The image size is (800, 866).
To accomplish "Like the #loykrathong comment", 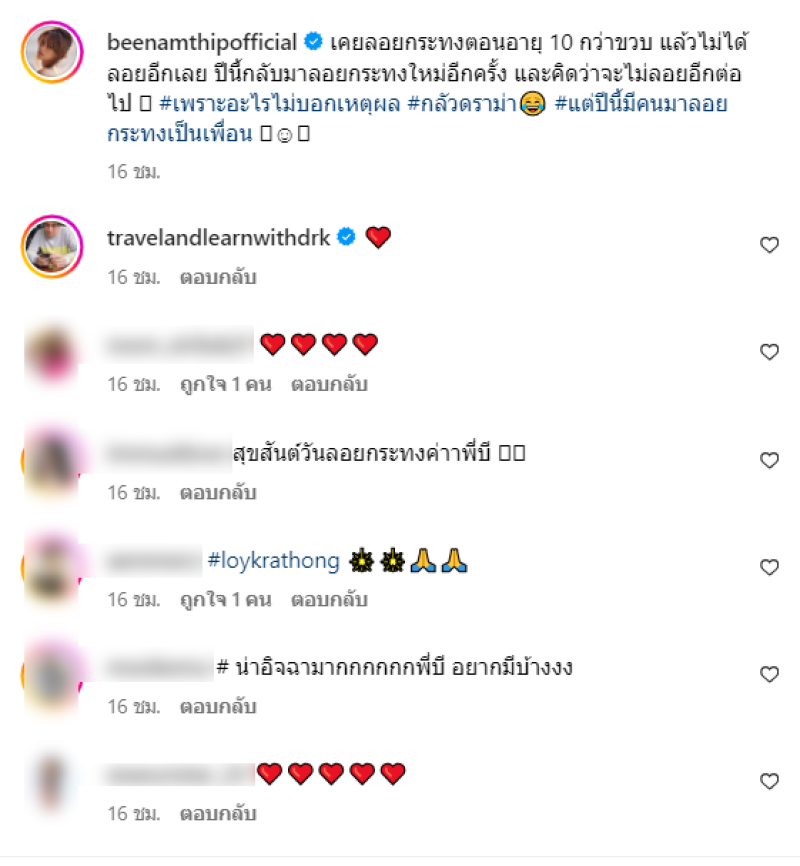I will coord(769,567).
